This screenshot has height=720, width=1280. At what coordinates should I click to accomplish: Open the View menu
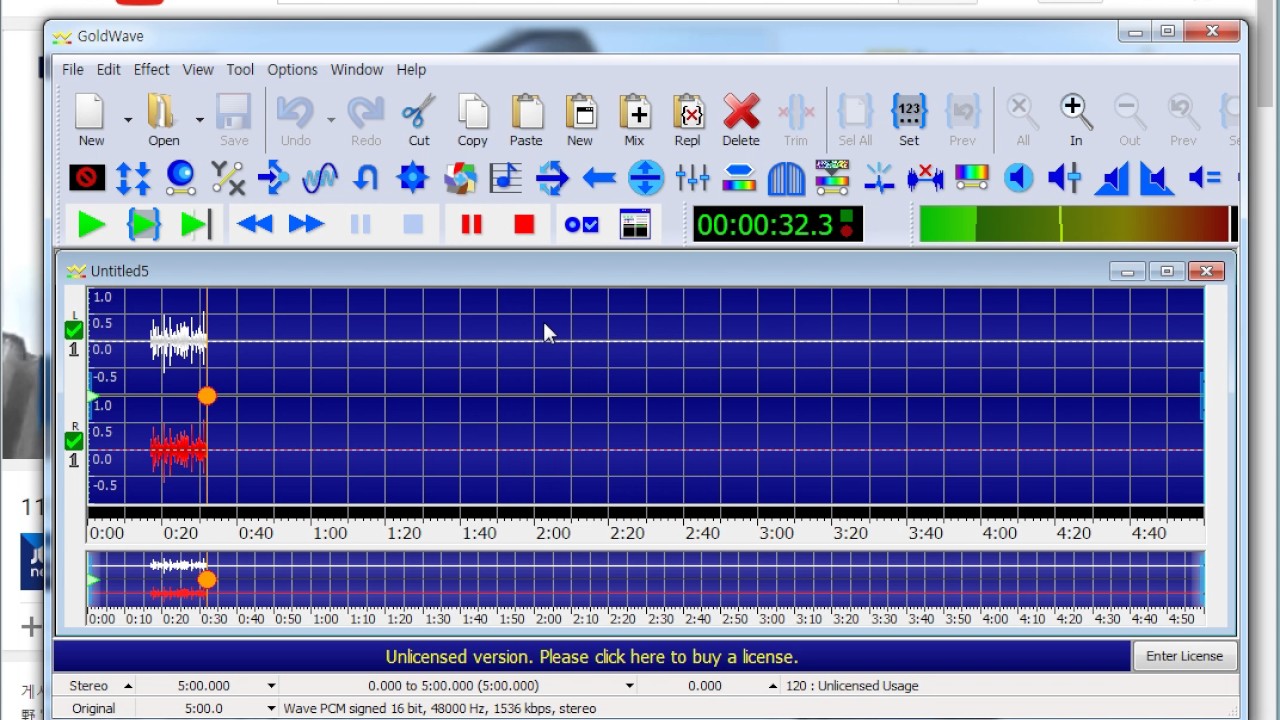click(197, 69)
